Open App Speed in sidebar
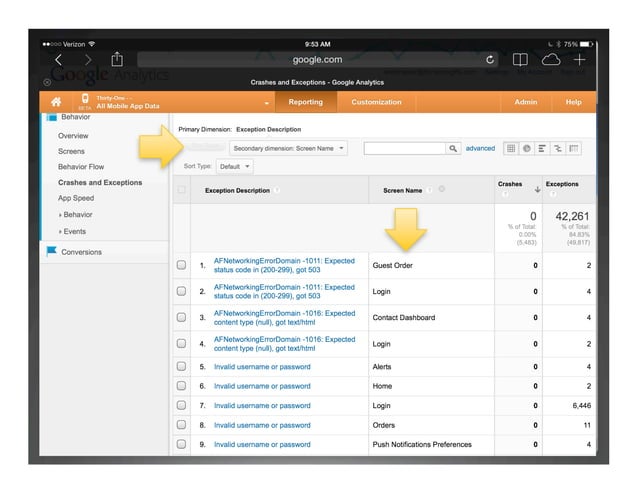638x493 pixels. tap(76, 198)
